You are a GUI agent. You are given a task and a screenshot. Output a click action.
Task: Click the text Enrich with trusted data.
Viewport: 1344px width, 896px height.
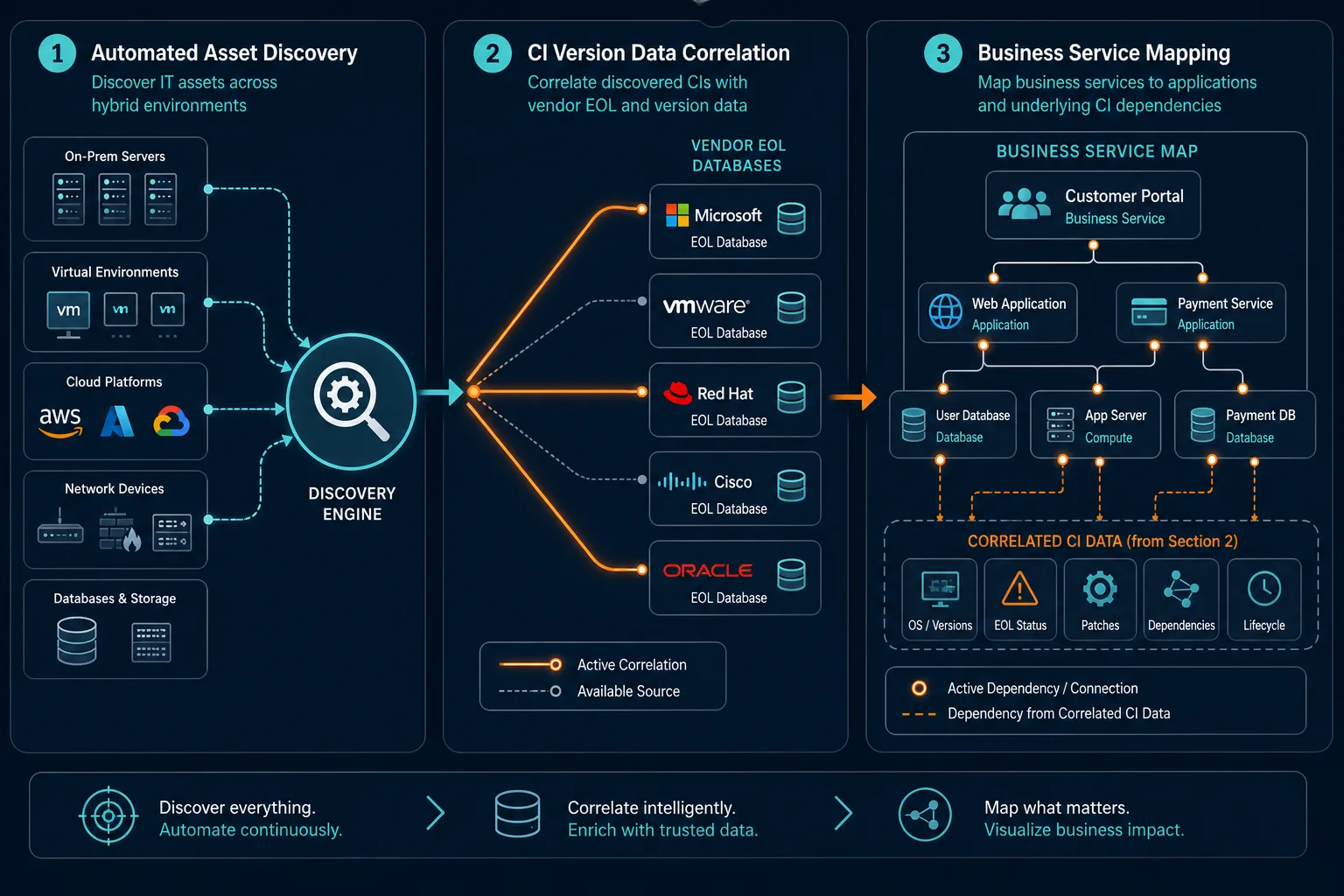tap(662, 830)
